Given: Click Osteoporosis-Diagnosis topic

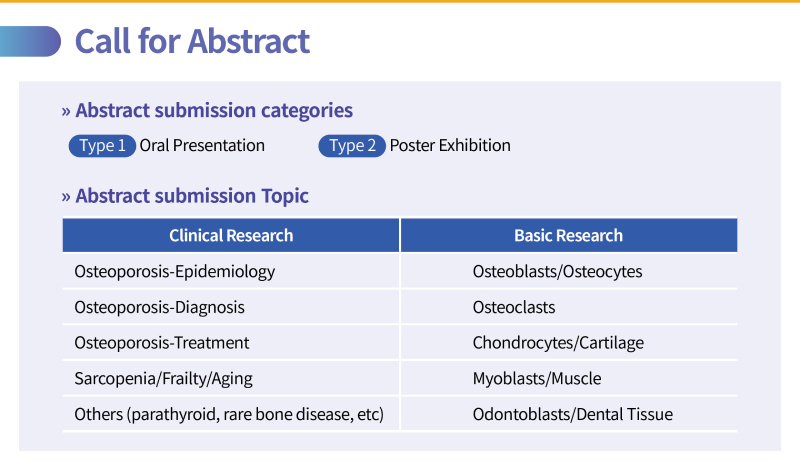Looking at the screenshot, I should coord(159,307).
